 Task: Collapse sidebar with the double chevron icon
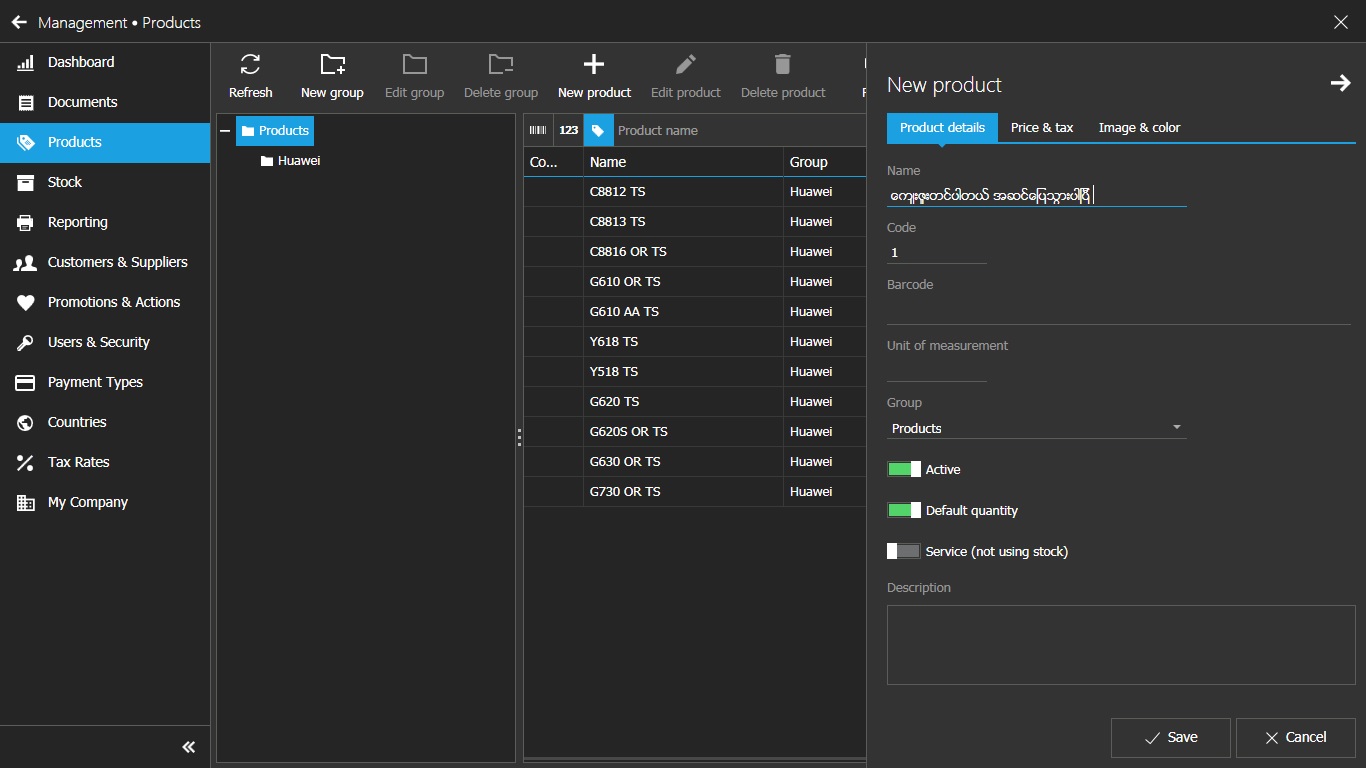[x=188, y=747]
